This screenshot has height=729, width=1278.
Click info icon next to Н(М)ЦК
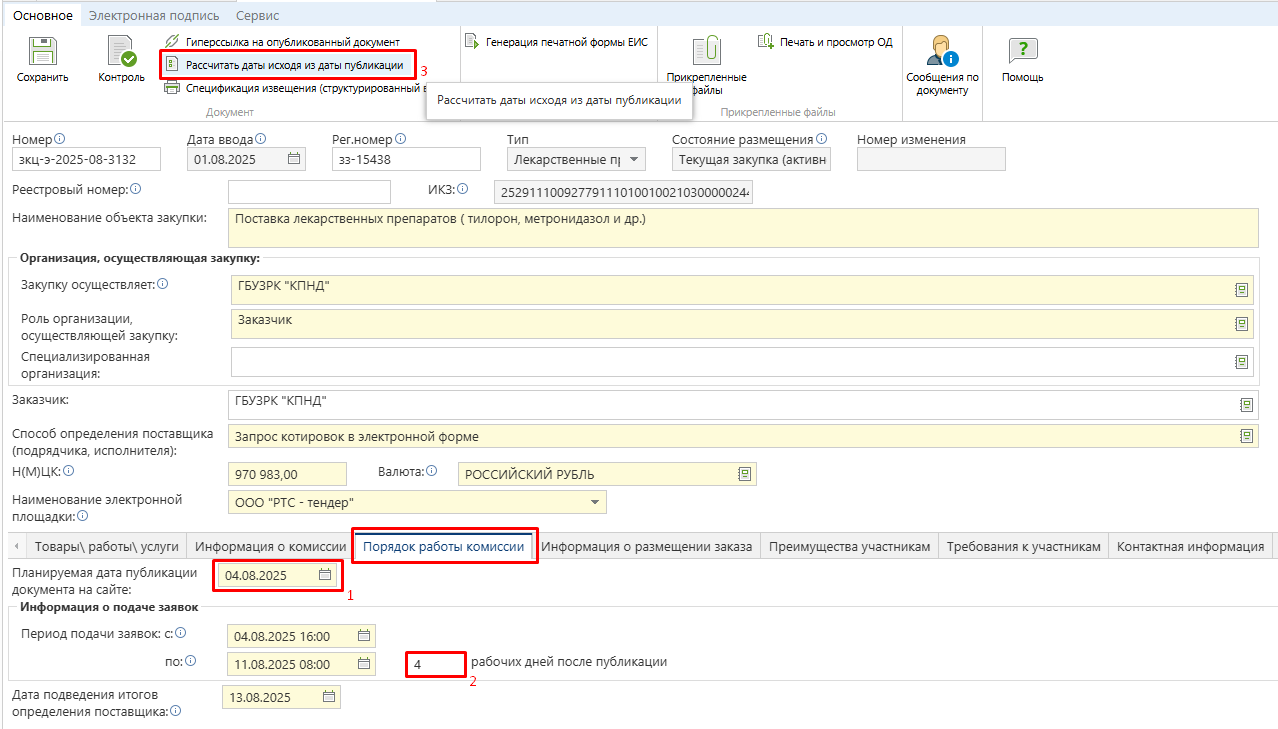point(69,471)
